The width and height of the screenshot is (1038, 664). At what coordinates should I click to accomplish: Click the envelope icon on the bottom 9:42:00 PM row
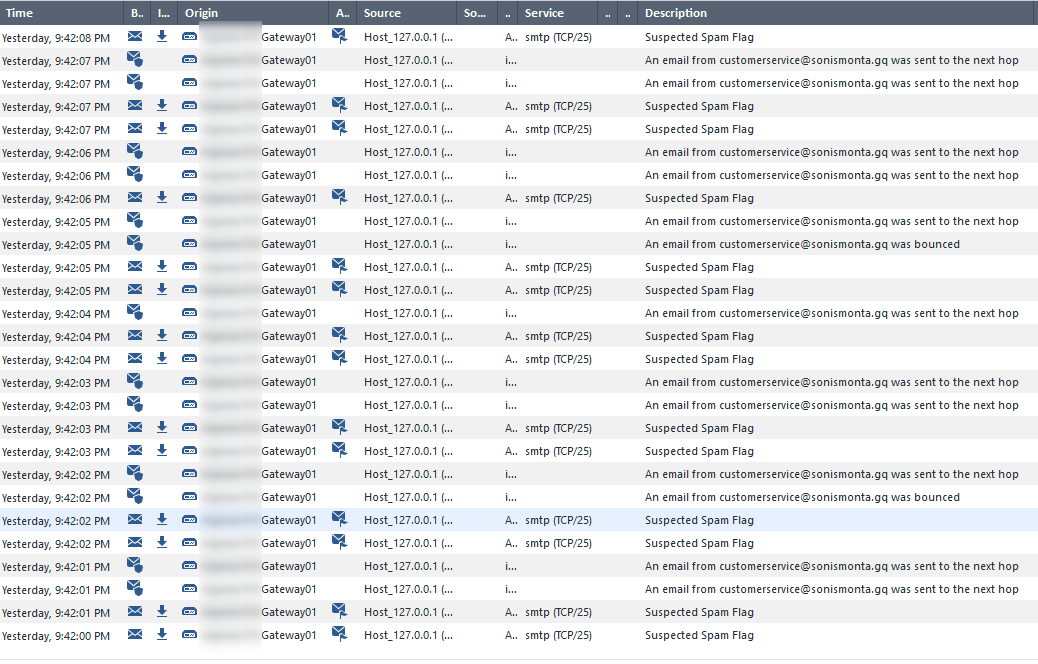(134, 635)
